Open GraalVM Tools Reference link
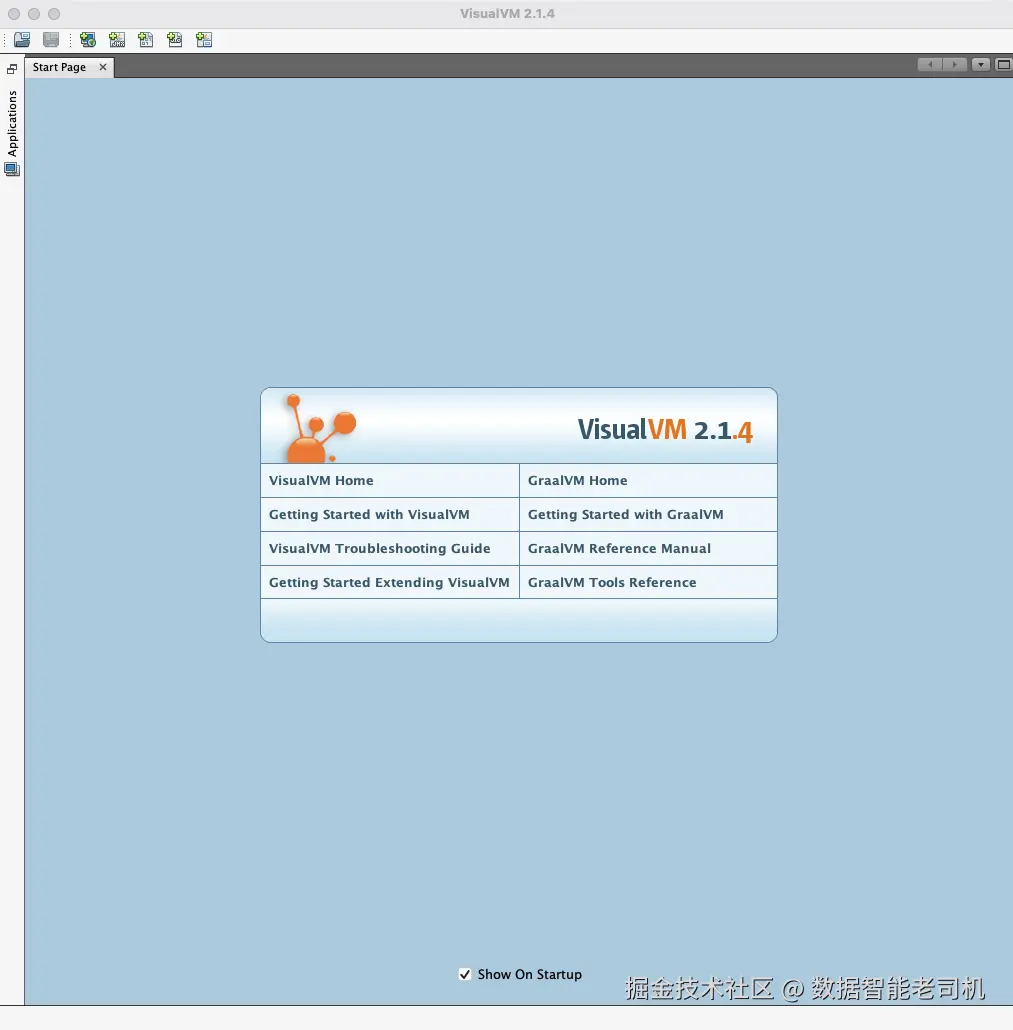 (x=612, y=583)
